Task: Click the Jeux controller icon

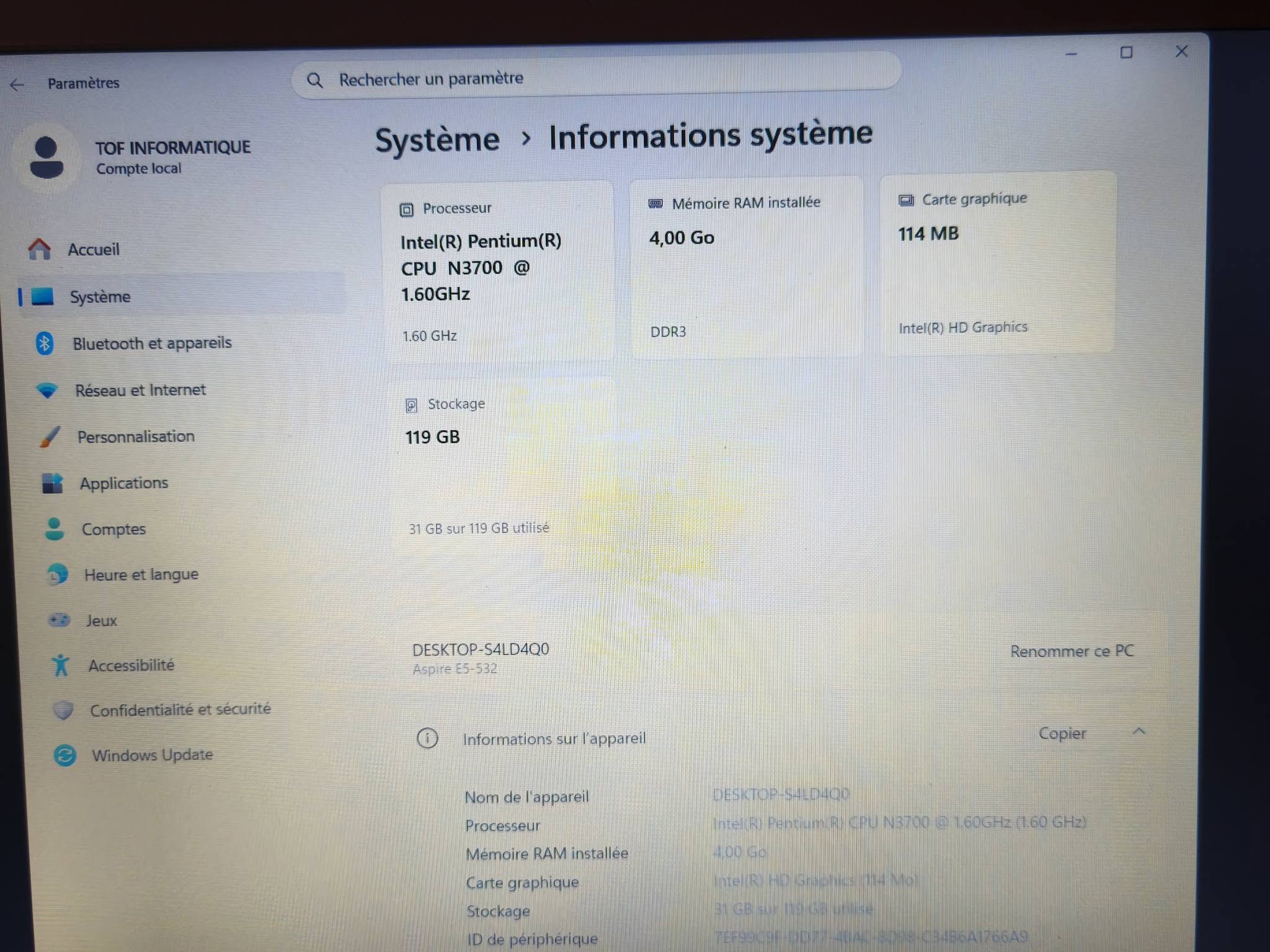Action: click(x=60, y=620)
